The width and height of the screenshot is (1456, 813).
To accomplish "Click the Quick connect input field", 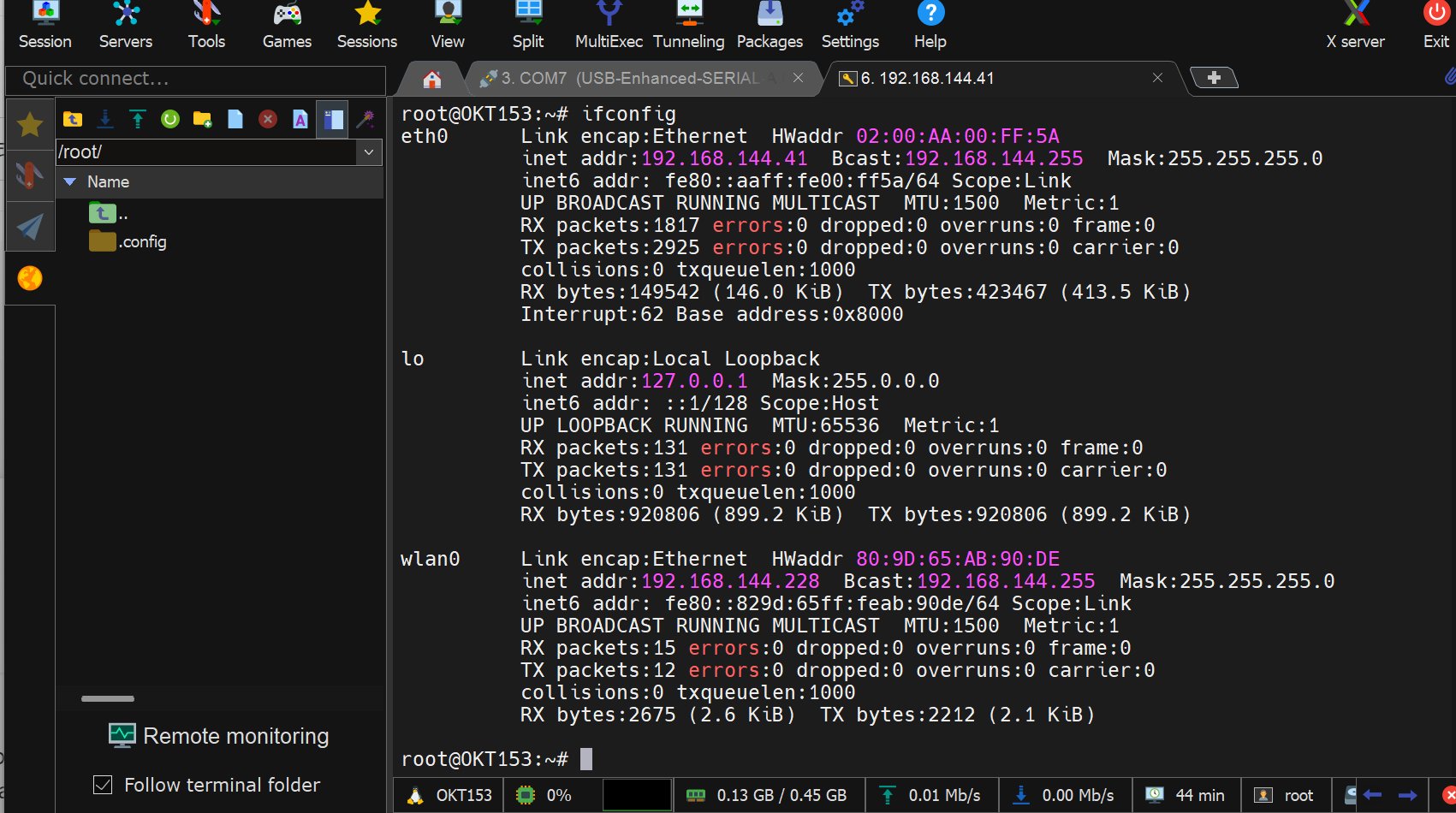I will [x=195, y=79].
